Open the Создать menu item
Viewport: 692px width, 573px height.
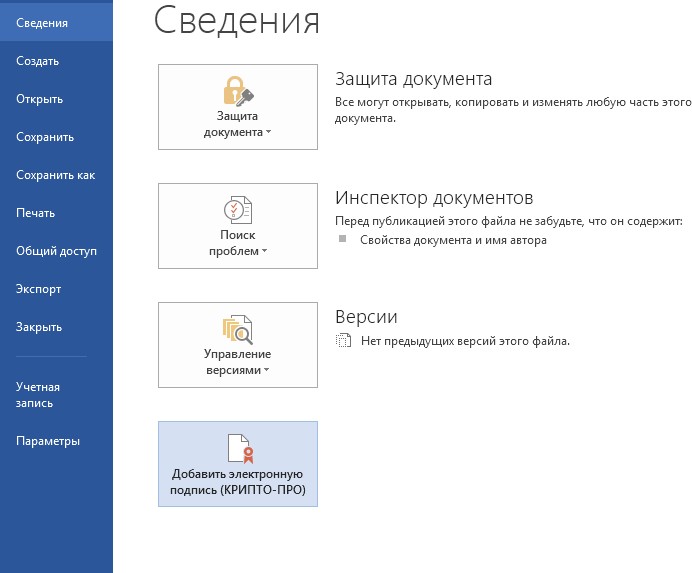pos(38,61)
